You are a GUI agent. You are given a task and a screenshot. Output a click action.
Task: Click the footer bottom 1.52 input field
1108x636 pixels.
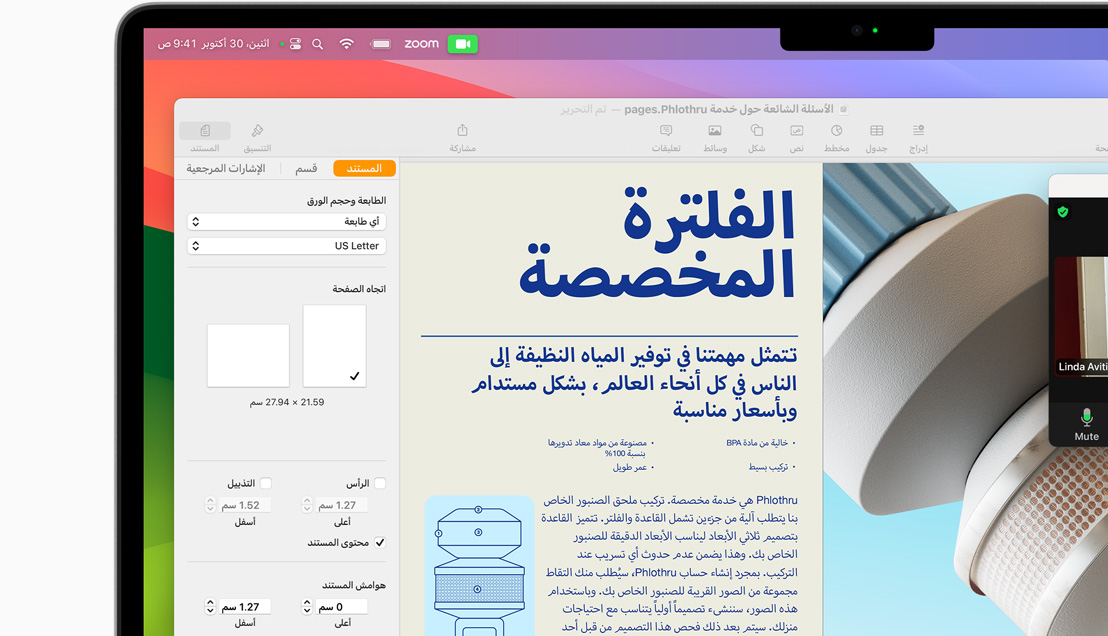pos(244,505)
